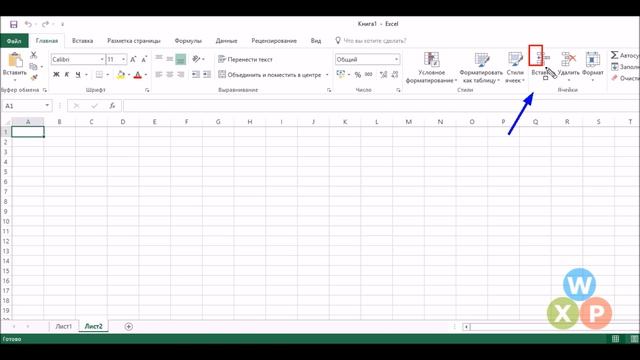Increase the cell indent
Viewport: 640px width, 360px height.
(x=207, y=75)
